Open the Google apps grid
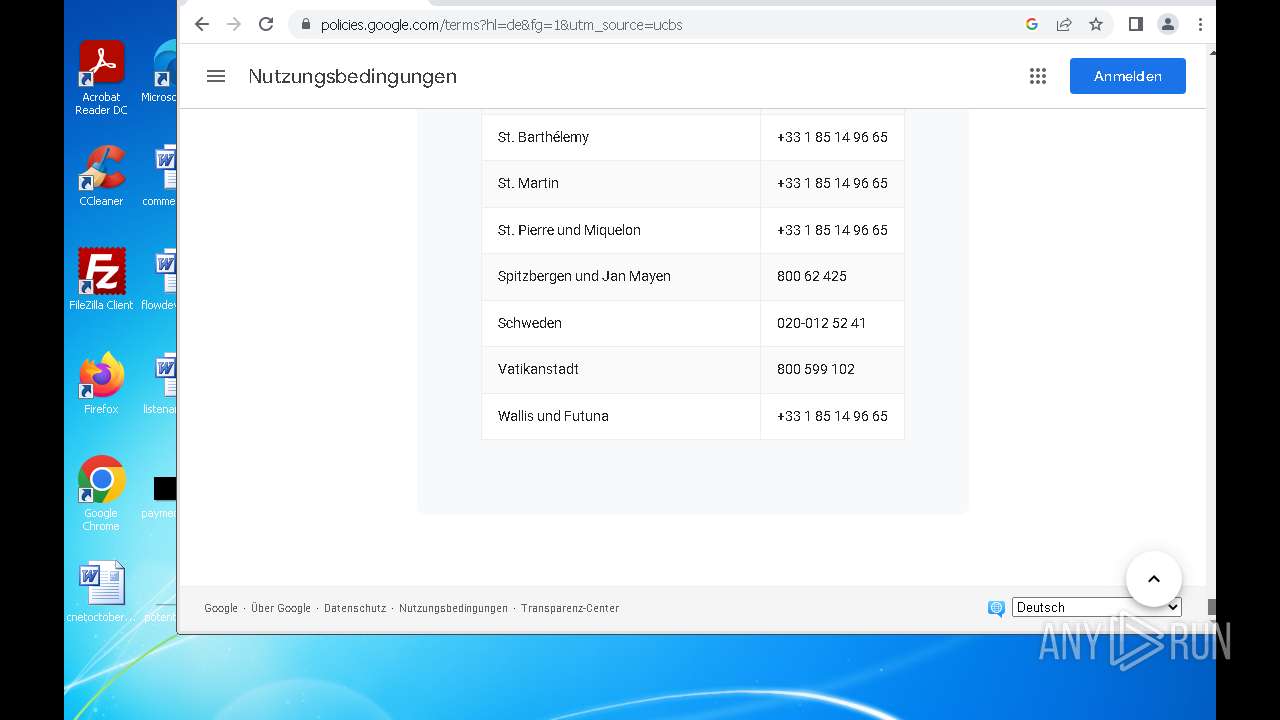This screenshot has height=720, width=1280. point(1038,76)
